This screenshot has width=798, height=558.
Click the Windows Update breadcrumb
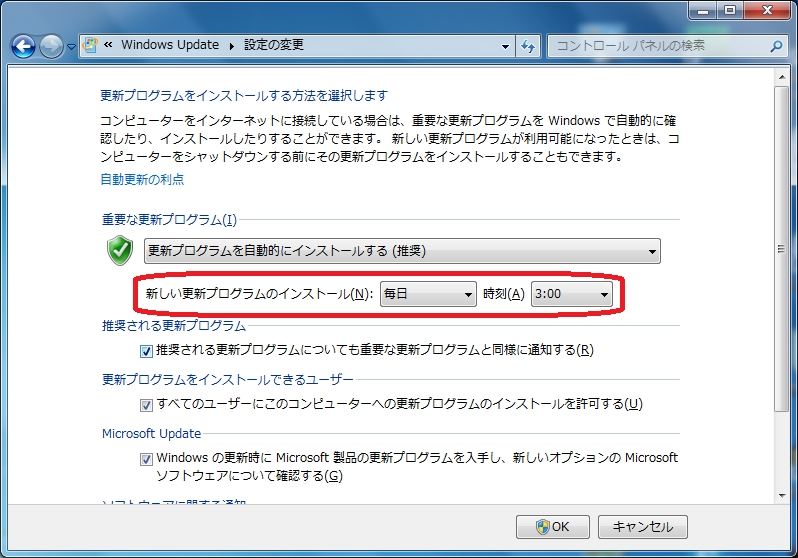pyautogui.click(x=170, y=45)
